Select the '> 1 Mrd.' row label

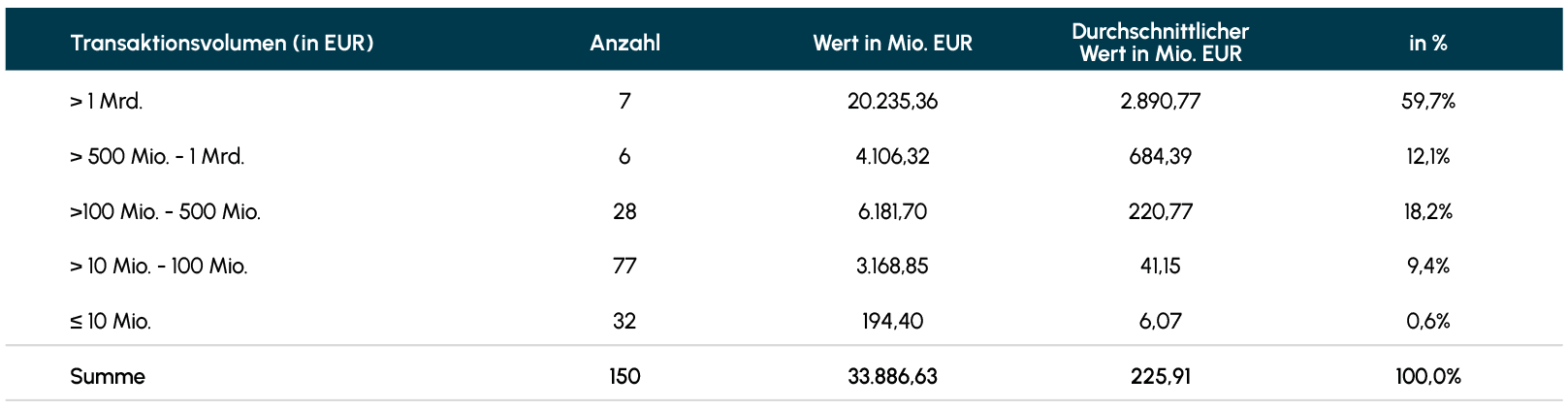tap(107, 101)
